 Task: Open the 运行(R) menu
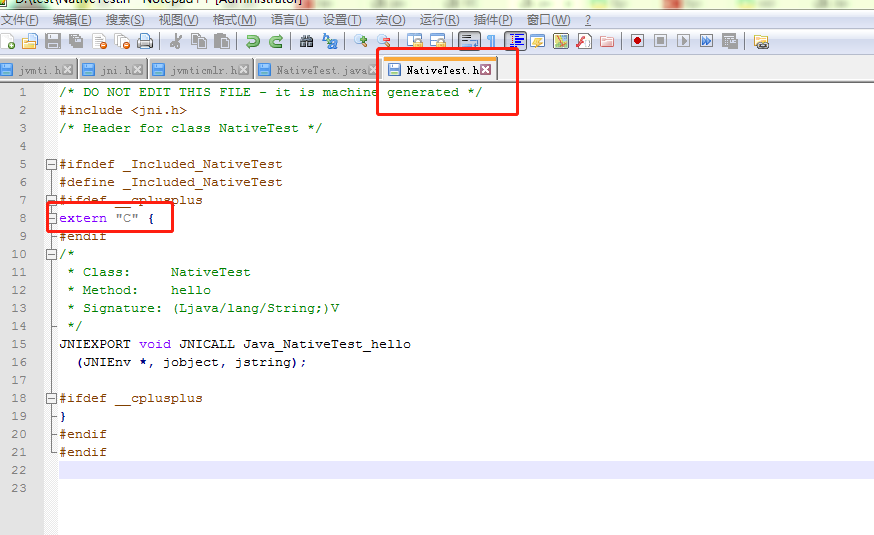[439, 20]
